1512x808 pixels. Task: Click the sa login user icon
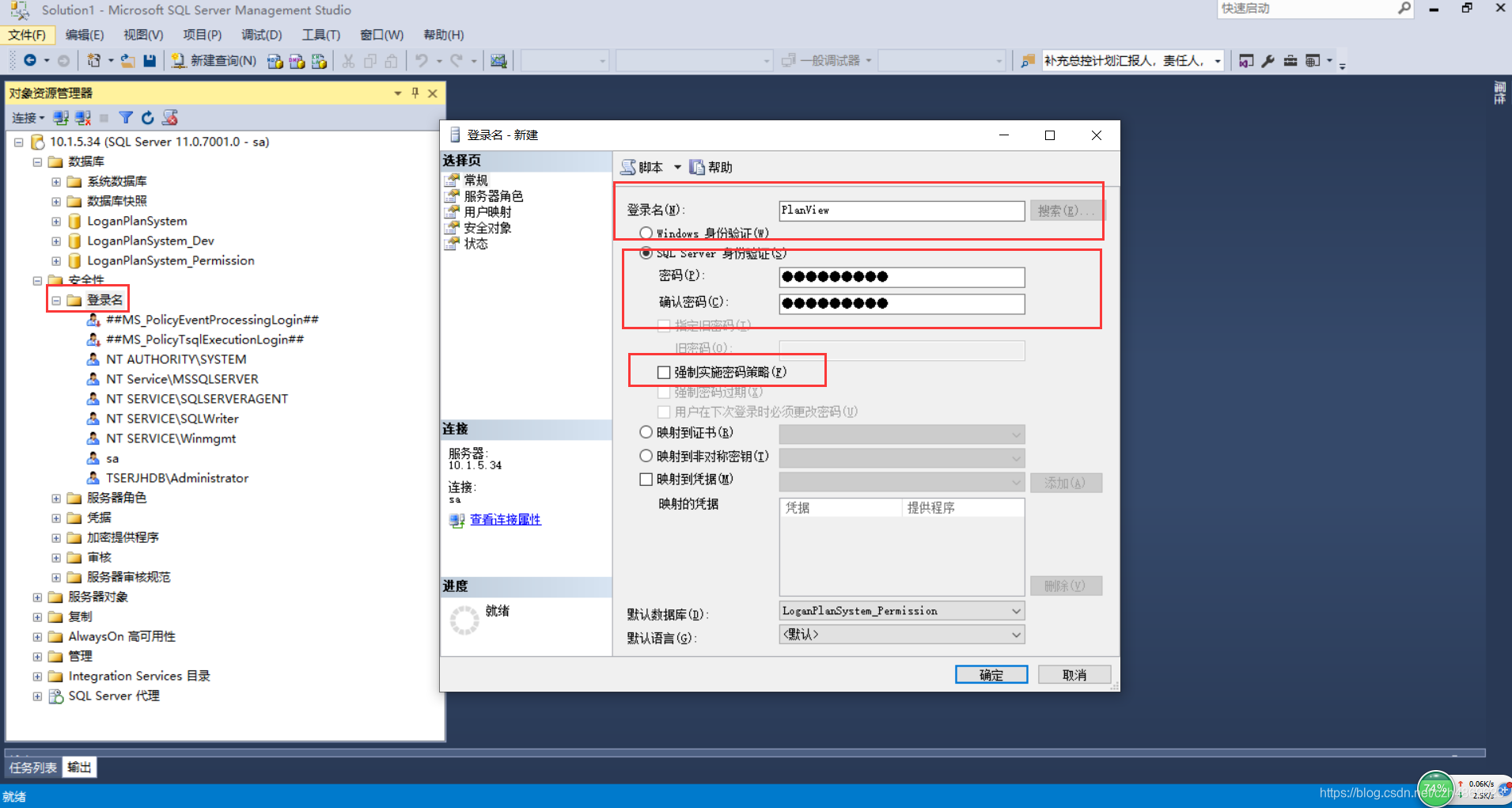pos(93,458)
